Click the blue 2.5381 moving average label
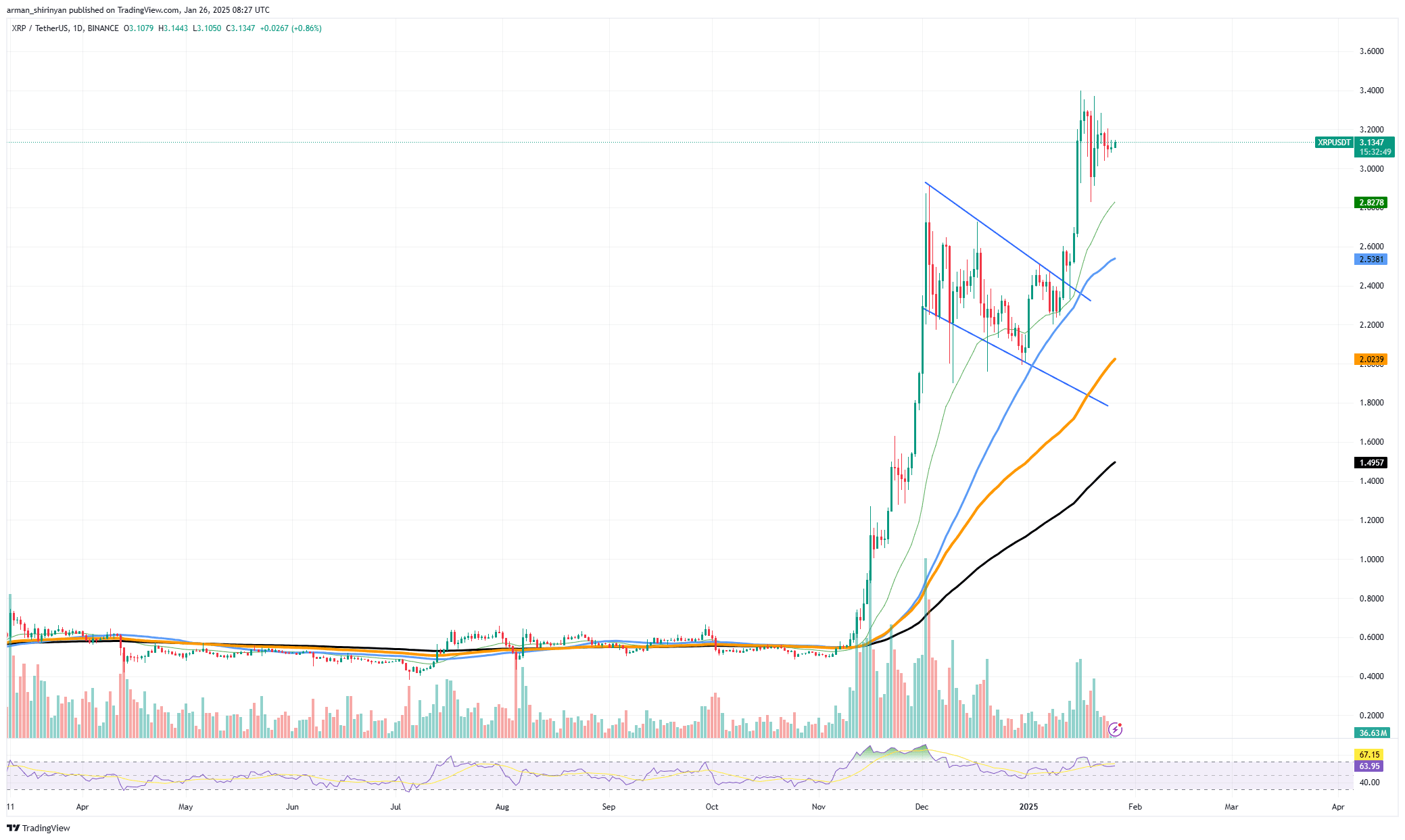Viewport: 1405px width, 840px height. 1370,260
